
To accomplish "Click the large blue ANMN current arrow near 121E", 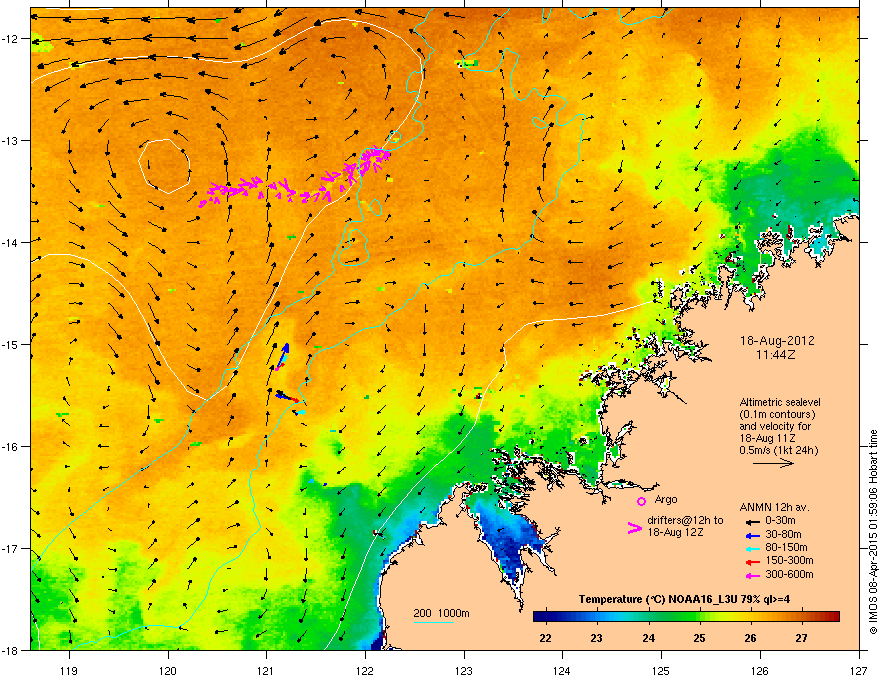I will point(283,353).
